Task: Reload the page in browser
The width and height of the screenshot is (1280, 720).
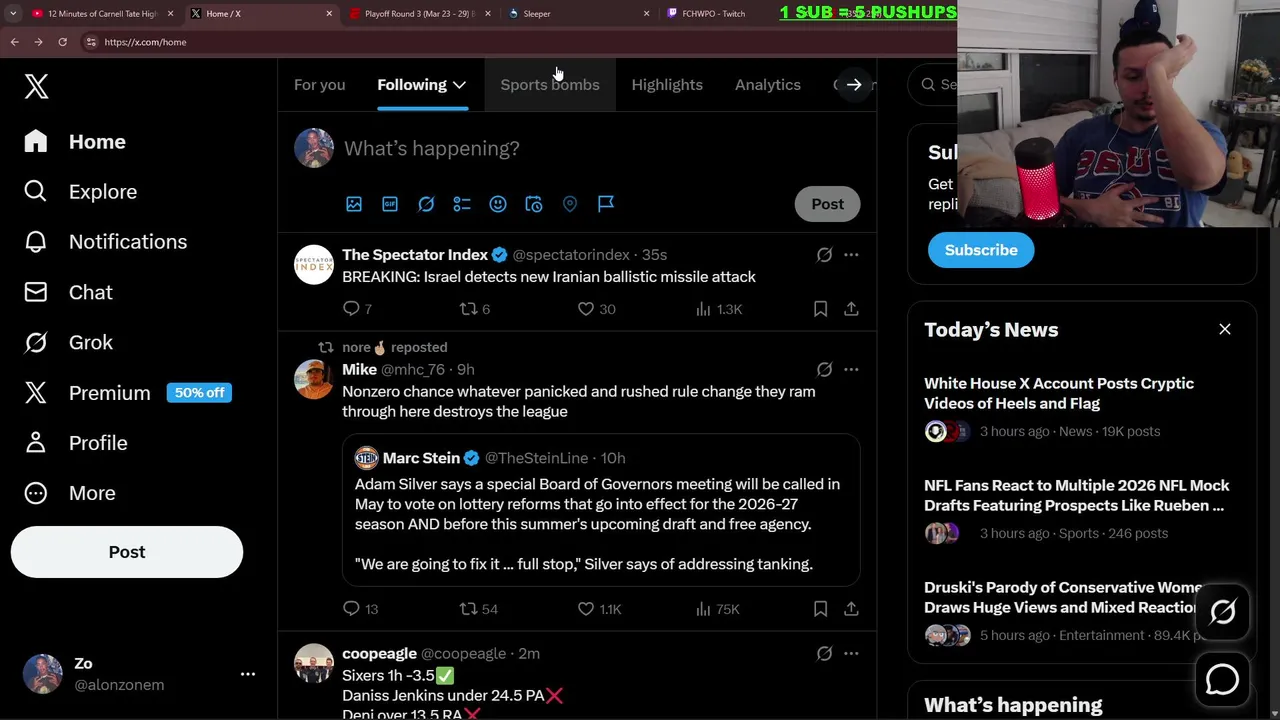Action: pos(62,42)
